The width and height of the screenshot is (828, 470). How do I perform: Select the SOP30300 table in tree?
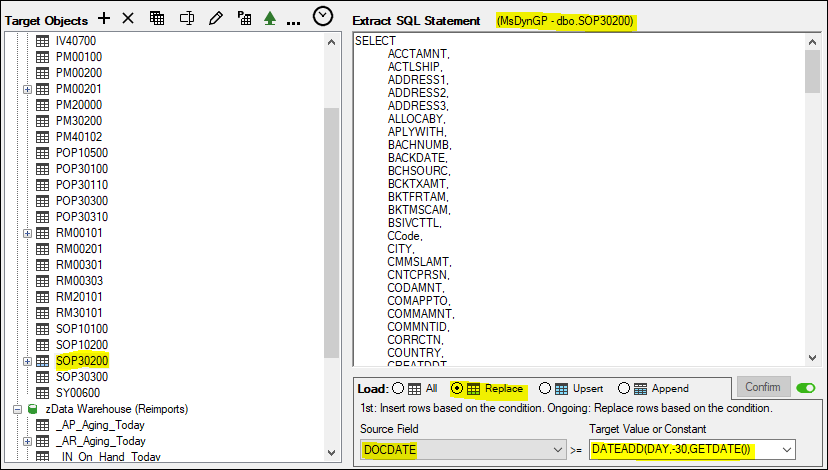[x=82, y=377]
